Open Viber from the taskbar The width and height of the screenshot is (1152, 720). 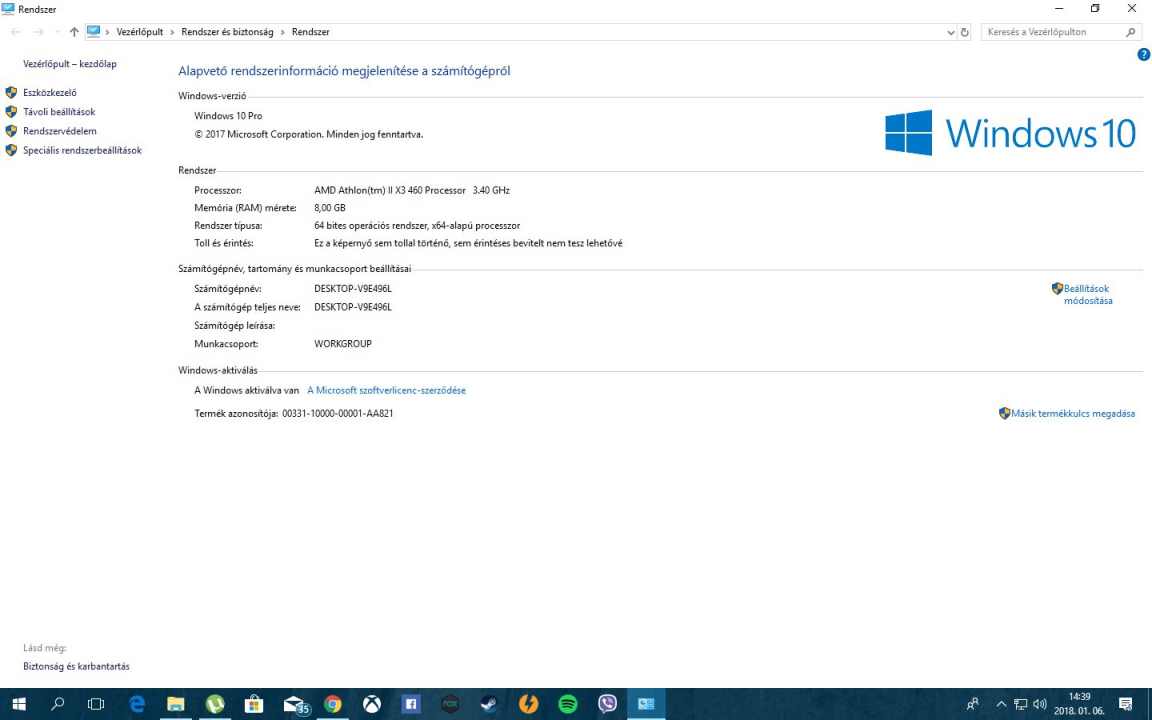click(607, 705)
